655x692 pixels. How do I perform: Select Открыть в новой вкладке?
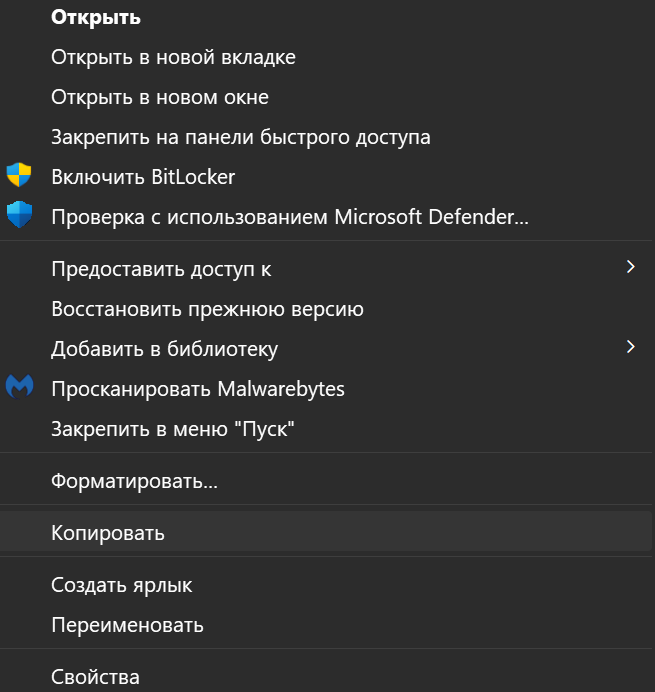pos(173,57)
